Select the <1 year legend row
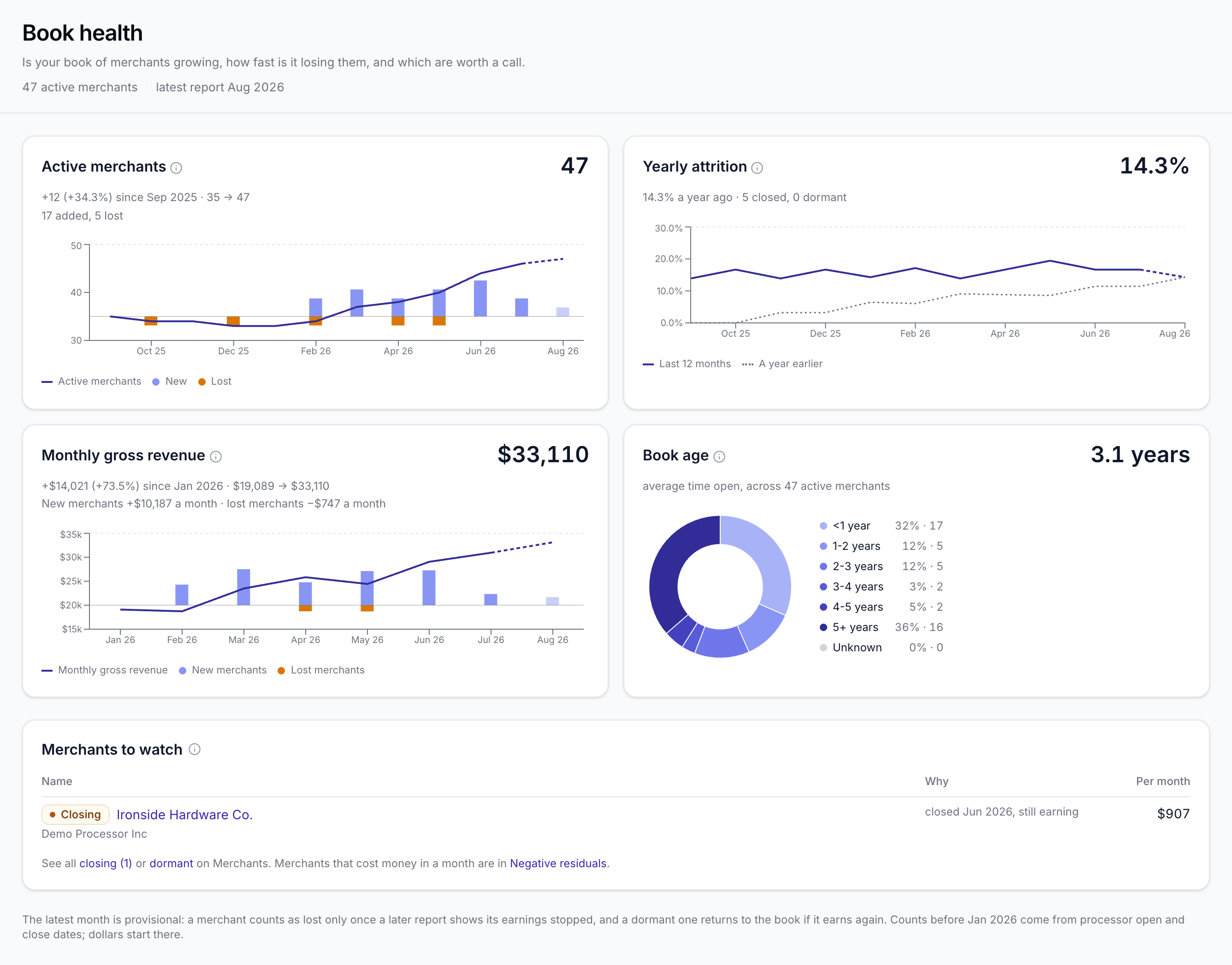Viewport: 1232px width, 965px height. tap(882, 525)
